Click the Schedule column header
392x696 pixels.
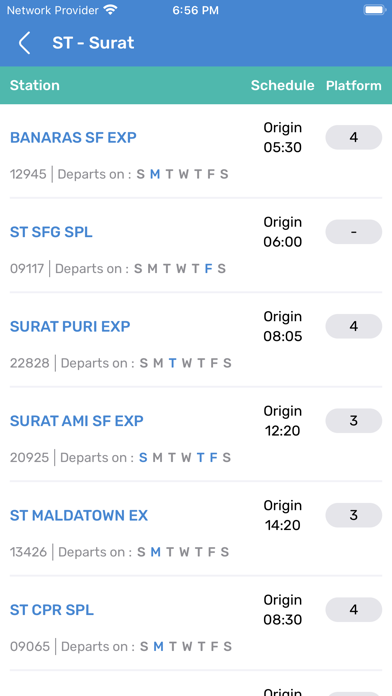282,85
